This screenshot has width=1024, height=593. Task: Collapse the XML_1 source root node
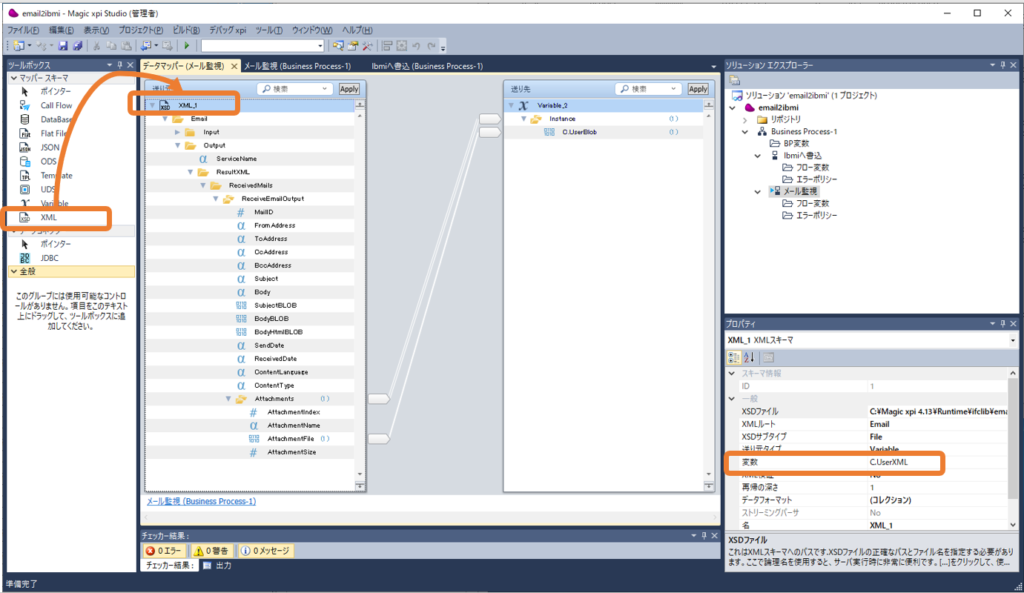tap(152, 105)
